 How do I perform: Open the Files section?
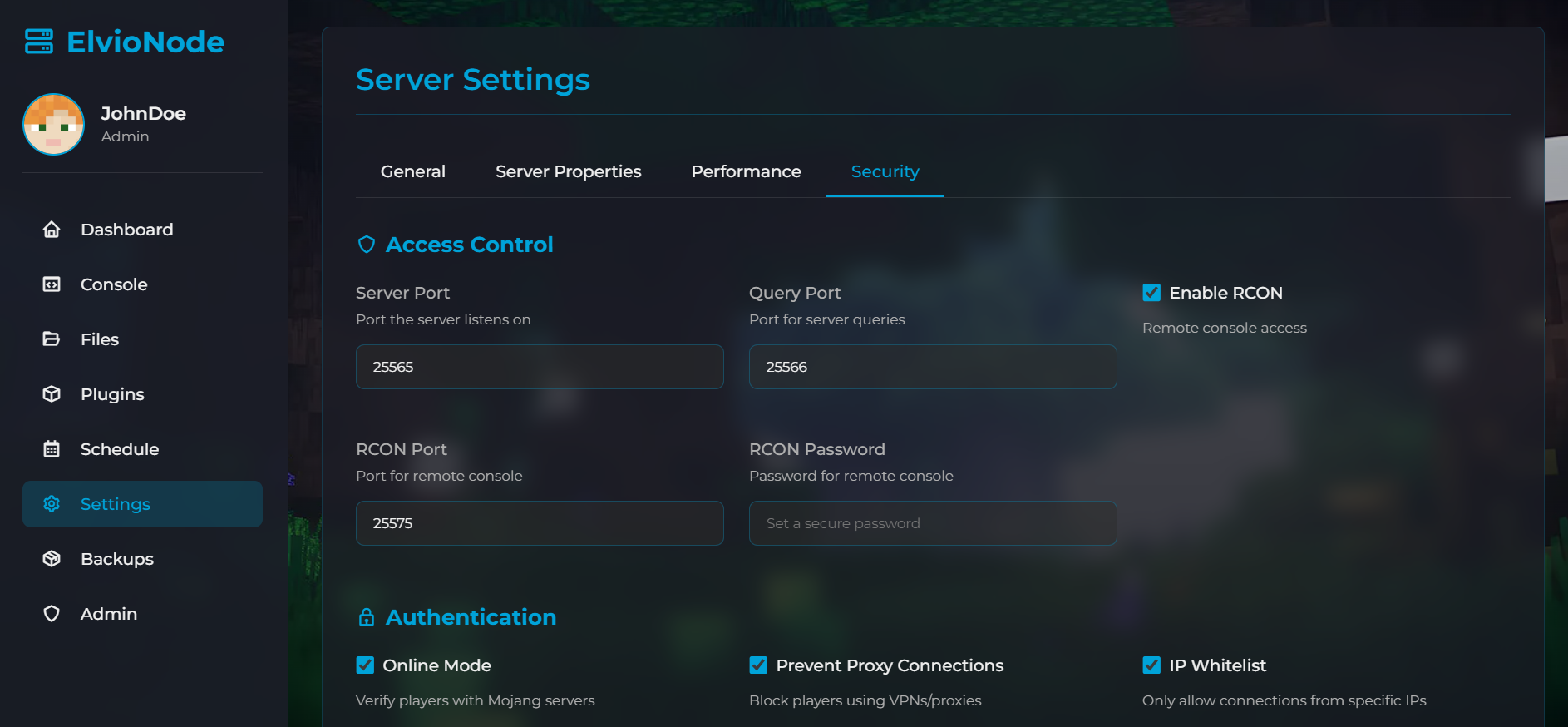pyautogui.click(x=142, y=339)
